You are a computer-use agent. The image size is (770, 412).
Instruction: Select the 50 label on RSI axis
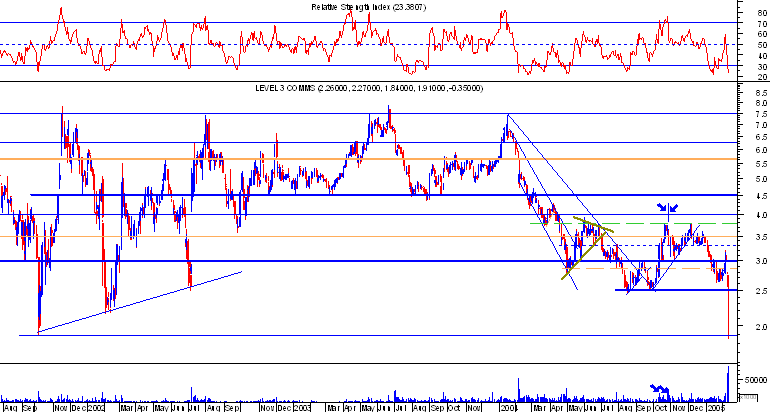(762, 45)
